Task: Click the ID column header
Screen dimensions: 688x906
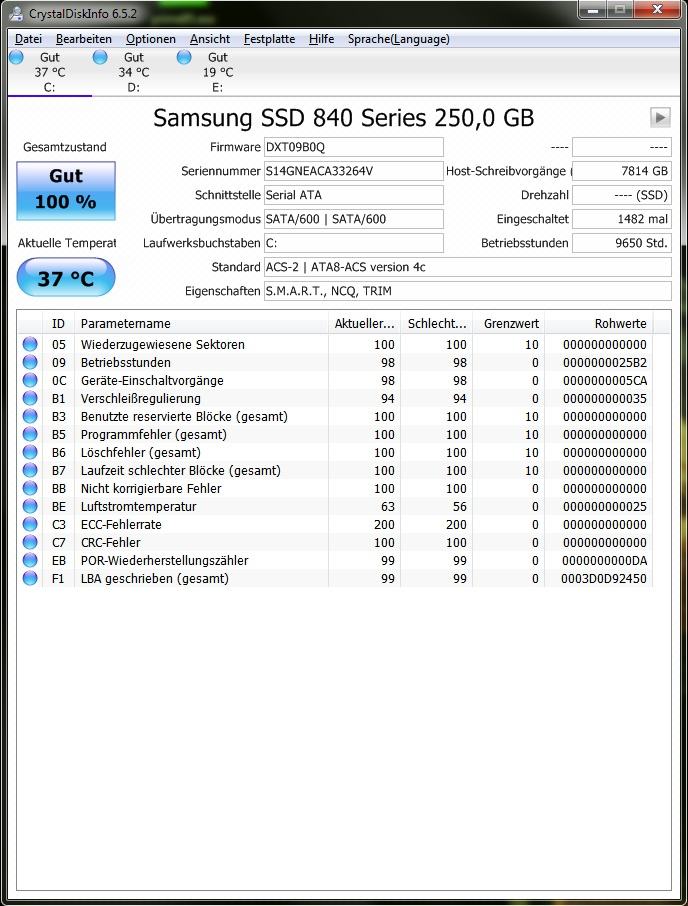Action: 58,324
